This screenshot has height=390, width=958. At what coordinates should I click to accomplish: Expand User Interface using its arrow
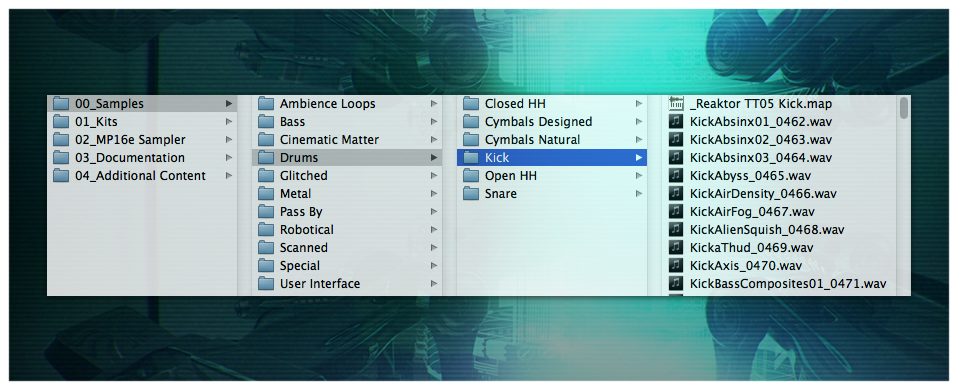[x=434, y=284]
